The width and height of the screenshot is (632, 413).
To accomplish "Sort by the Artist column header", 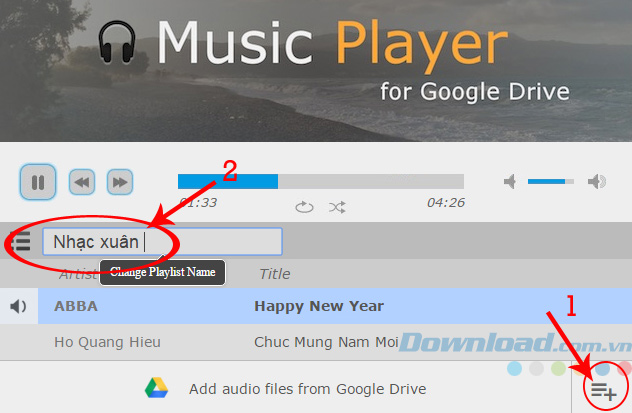I will tap(79, 274).
